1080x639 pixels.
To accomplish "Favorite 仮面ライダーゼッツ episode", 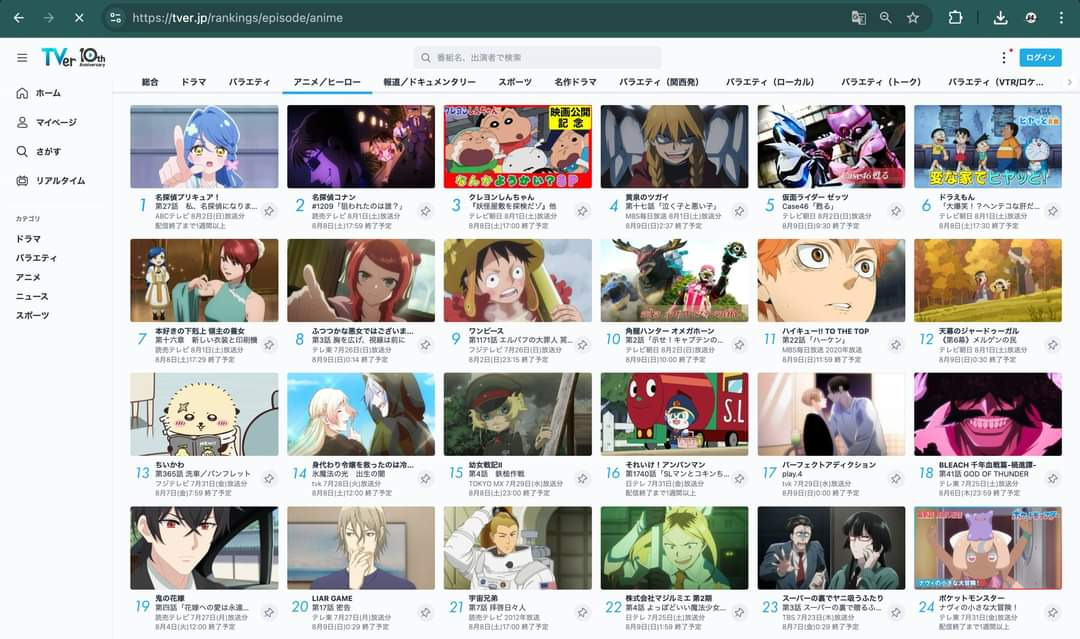I will click(896, 211).
